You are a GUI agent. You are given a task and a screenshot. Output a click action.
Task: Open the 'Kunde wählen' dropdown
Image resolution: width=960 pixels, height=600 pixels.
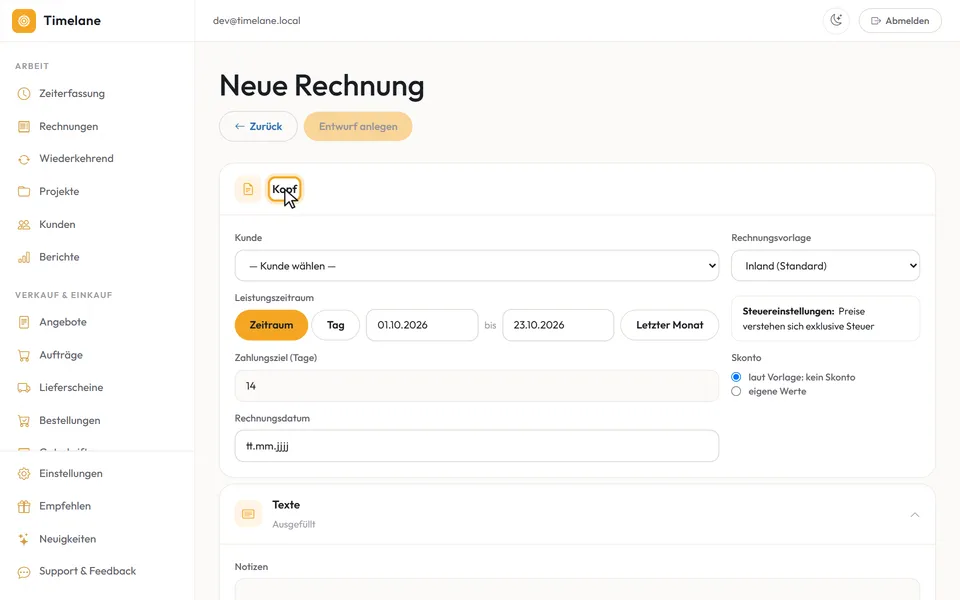tap(477, 266)
